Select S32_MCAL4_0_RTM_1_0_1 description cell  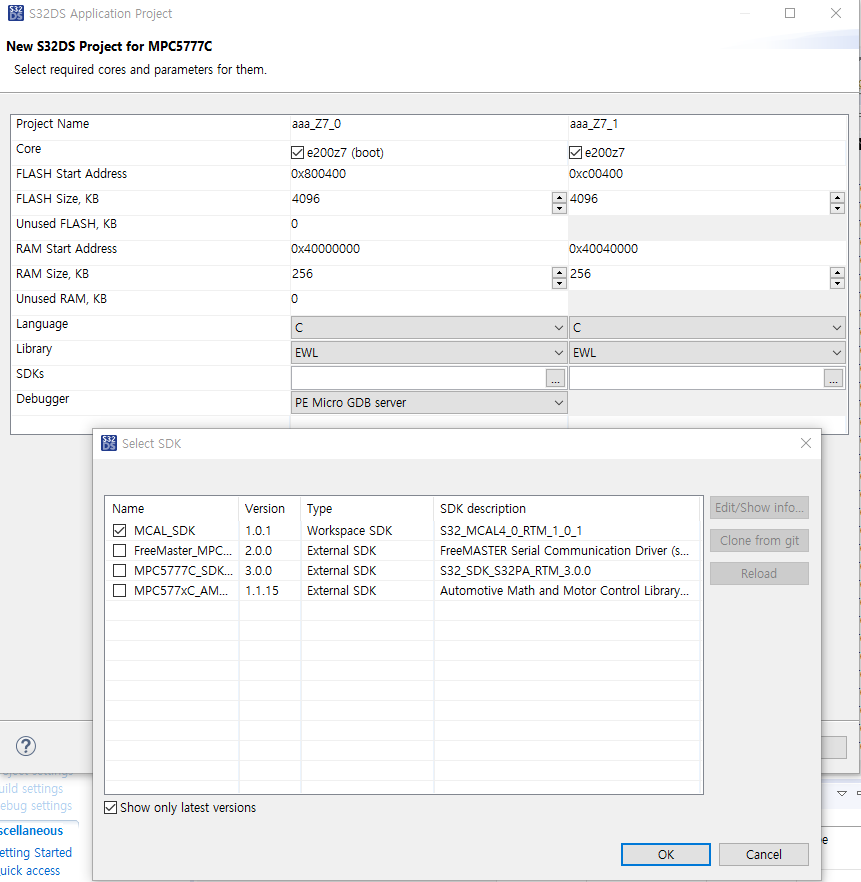[567, 530]
